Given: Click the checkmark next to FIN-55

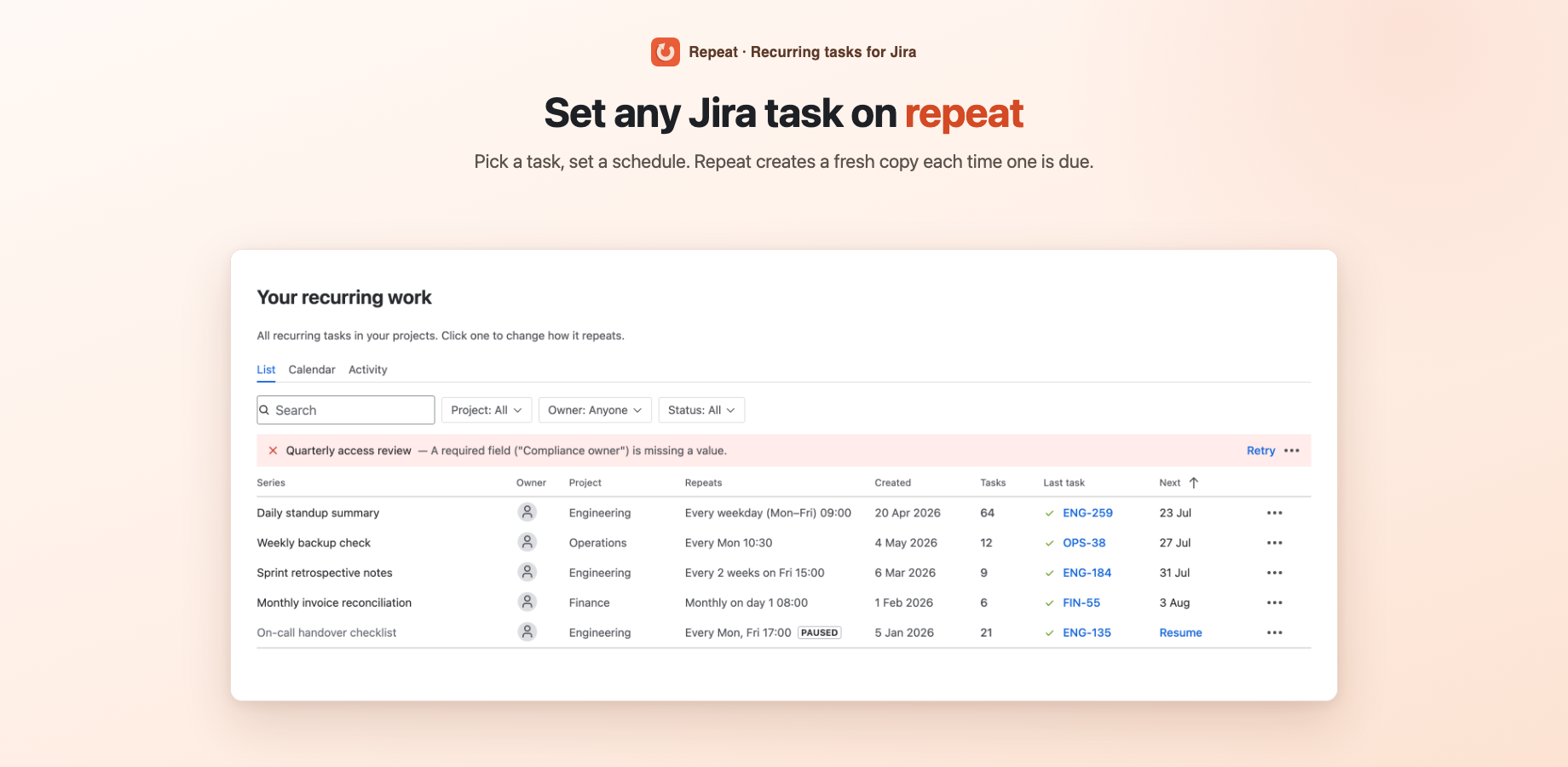Looking at the screenshot, I should 1050,603.
